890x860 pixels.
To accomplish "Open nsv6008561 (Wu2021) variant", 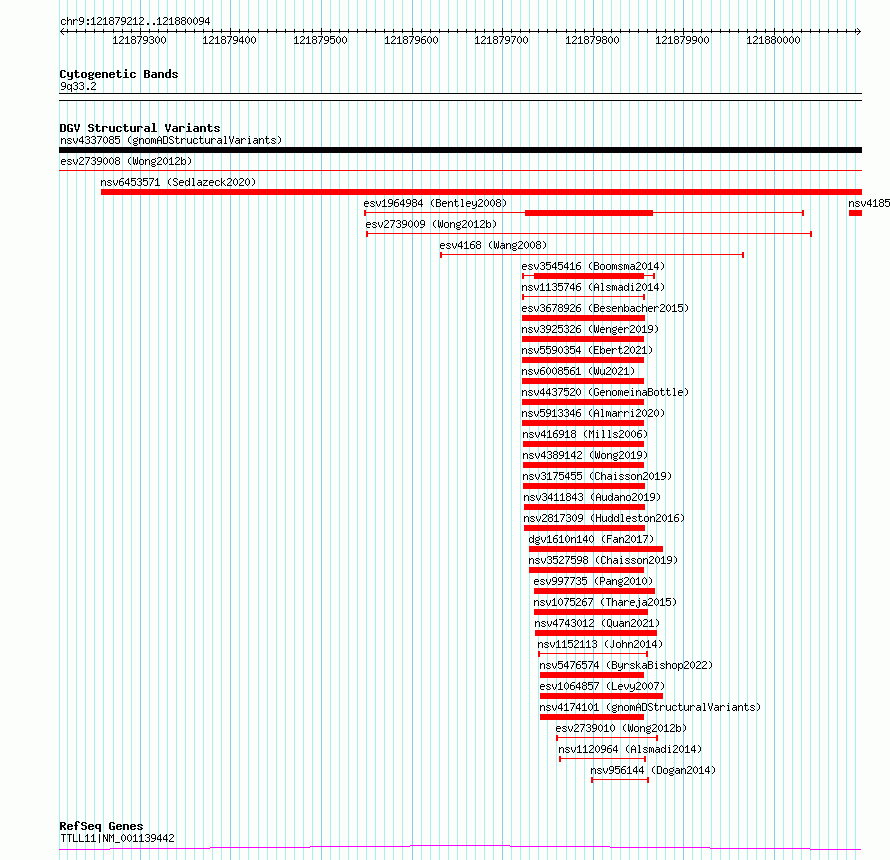I will 578,371.
